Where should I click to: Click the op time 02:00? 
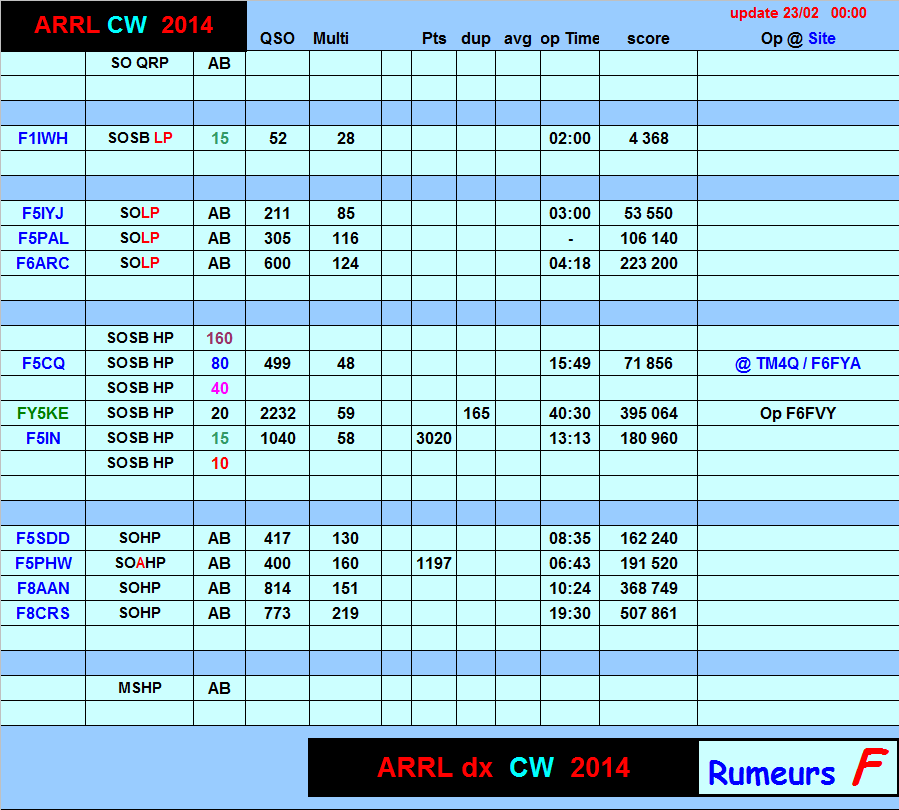pos(570,138)
